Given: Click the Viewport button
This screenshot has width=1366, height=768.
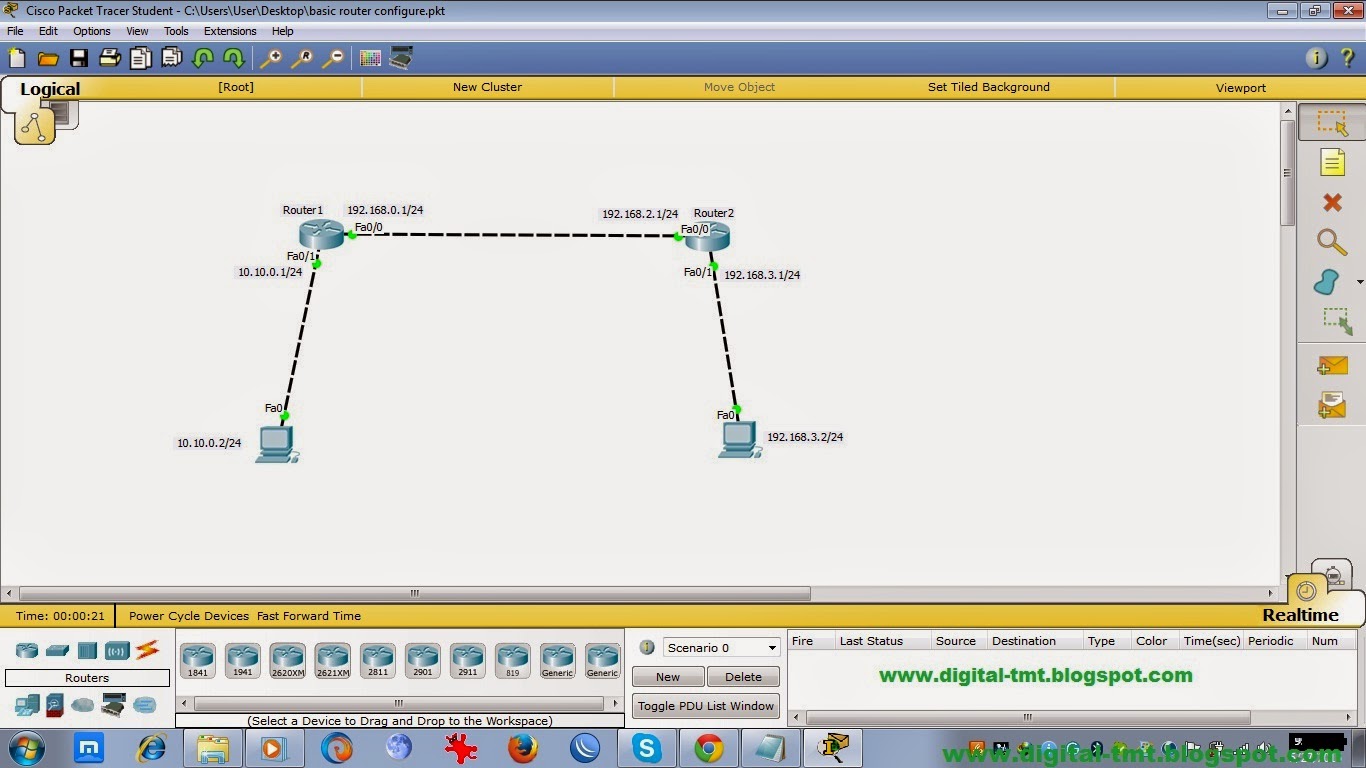Looking at the screenshot, I should (1241, 88).
